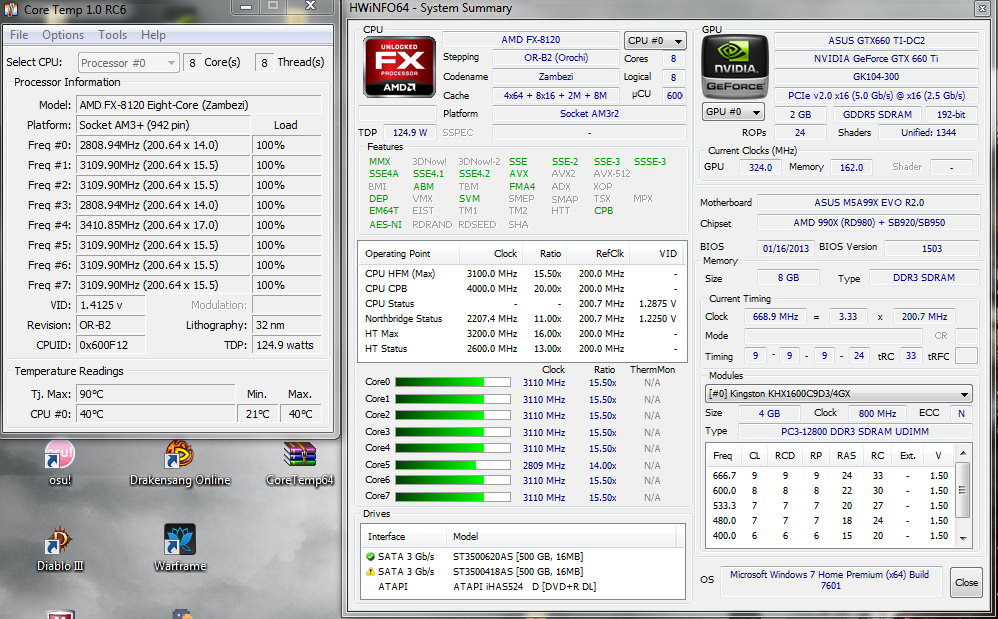Click the CPU #0 temperature 40°C field
Viewport: 998px width, 619px height.
156,414
